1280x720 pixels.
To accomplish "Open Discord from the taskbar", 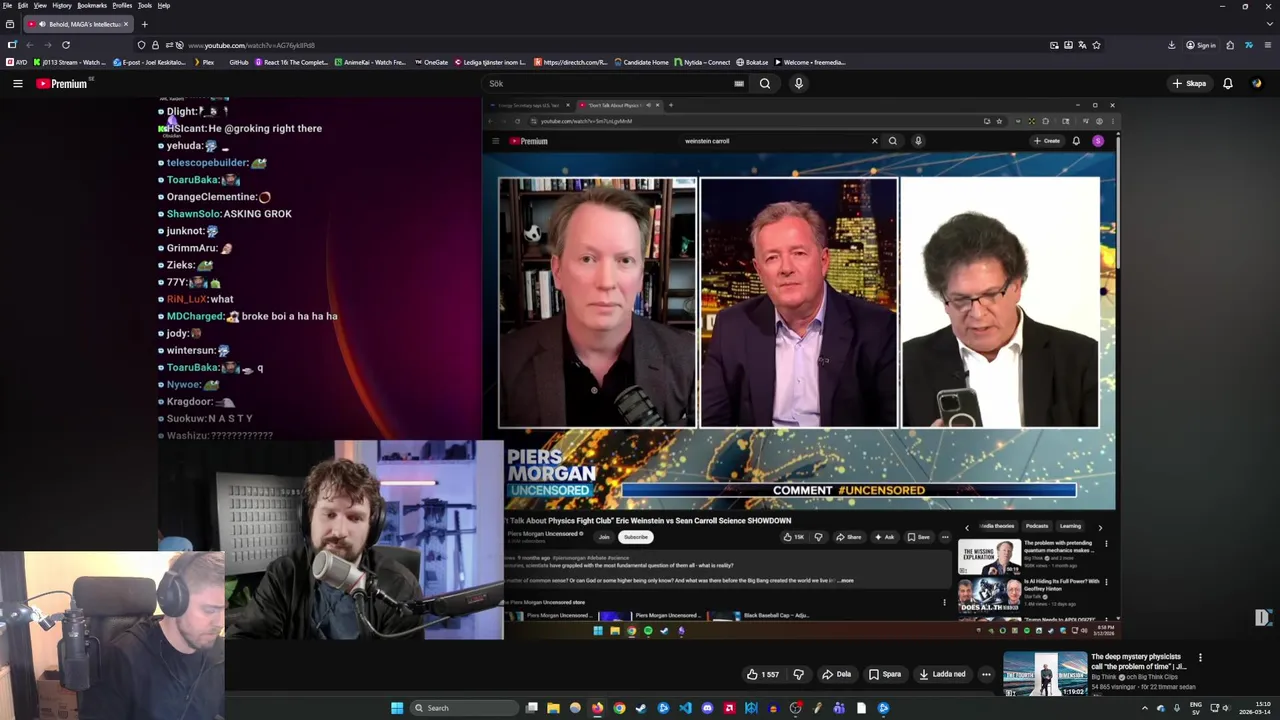I will point(707,708).
